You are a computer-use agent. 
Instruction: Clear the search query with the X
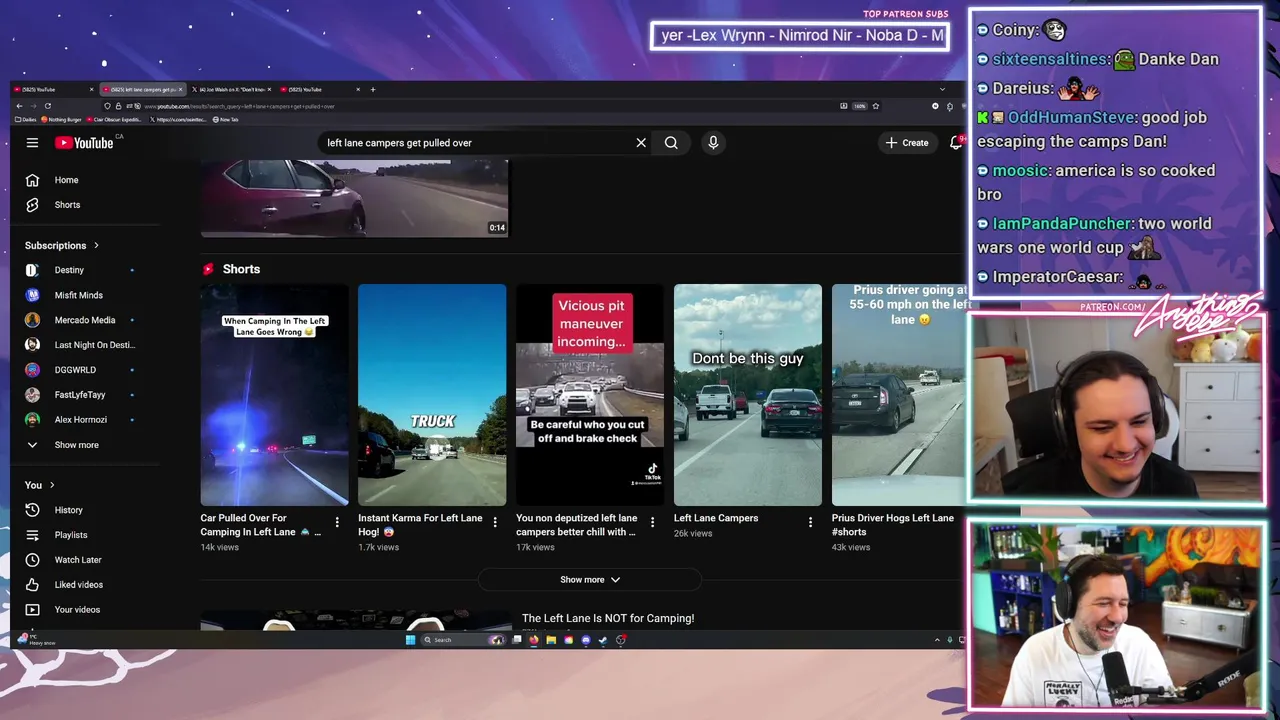pos(641,143)
